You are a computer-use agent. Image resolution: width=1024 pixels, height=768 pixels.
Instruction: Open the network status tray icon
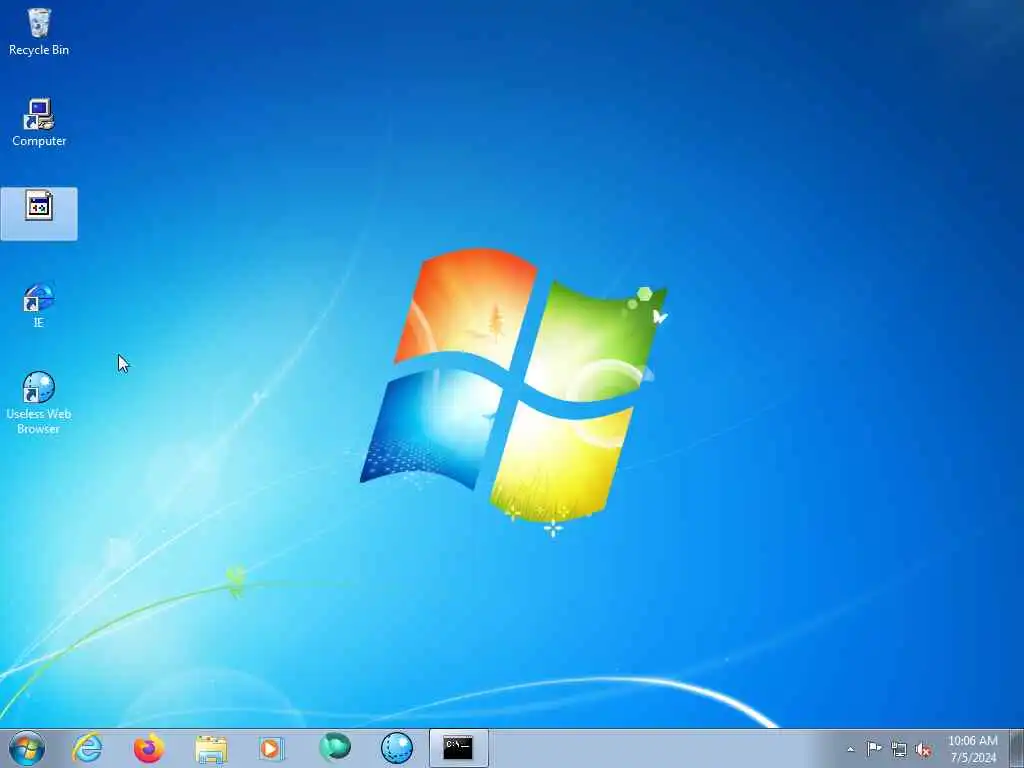pyautogui.click(x=899, y=749)
